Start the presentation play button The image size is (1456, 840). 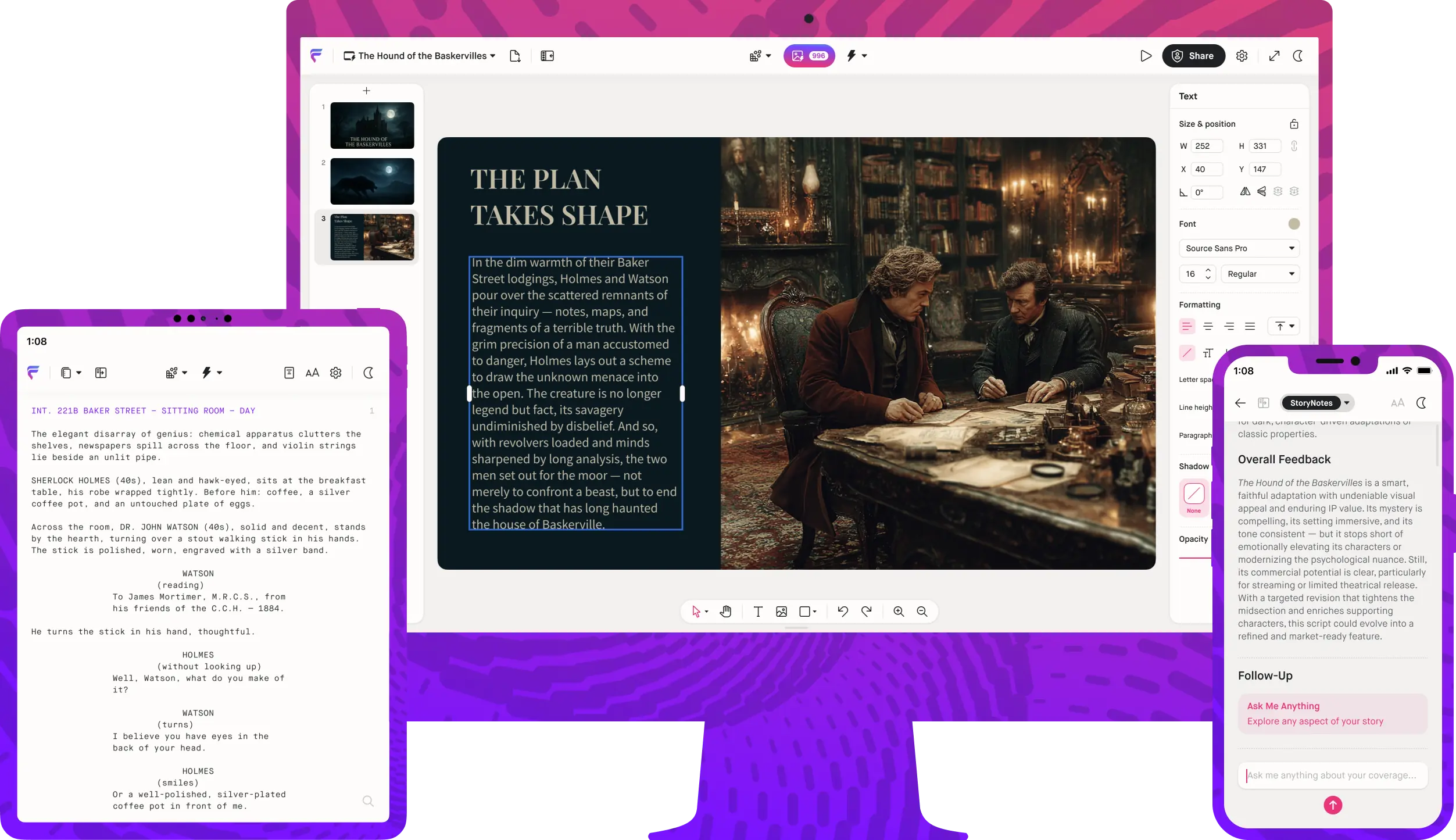[x=1146, y=56]
